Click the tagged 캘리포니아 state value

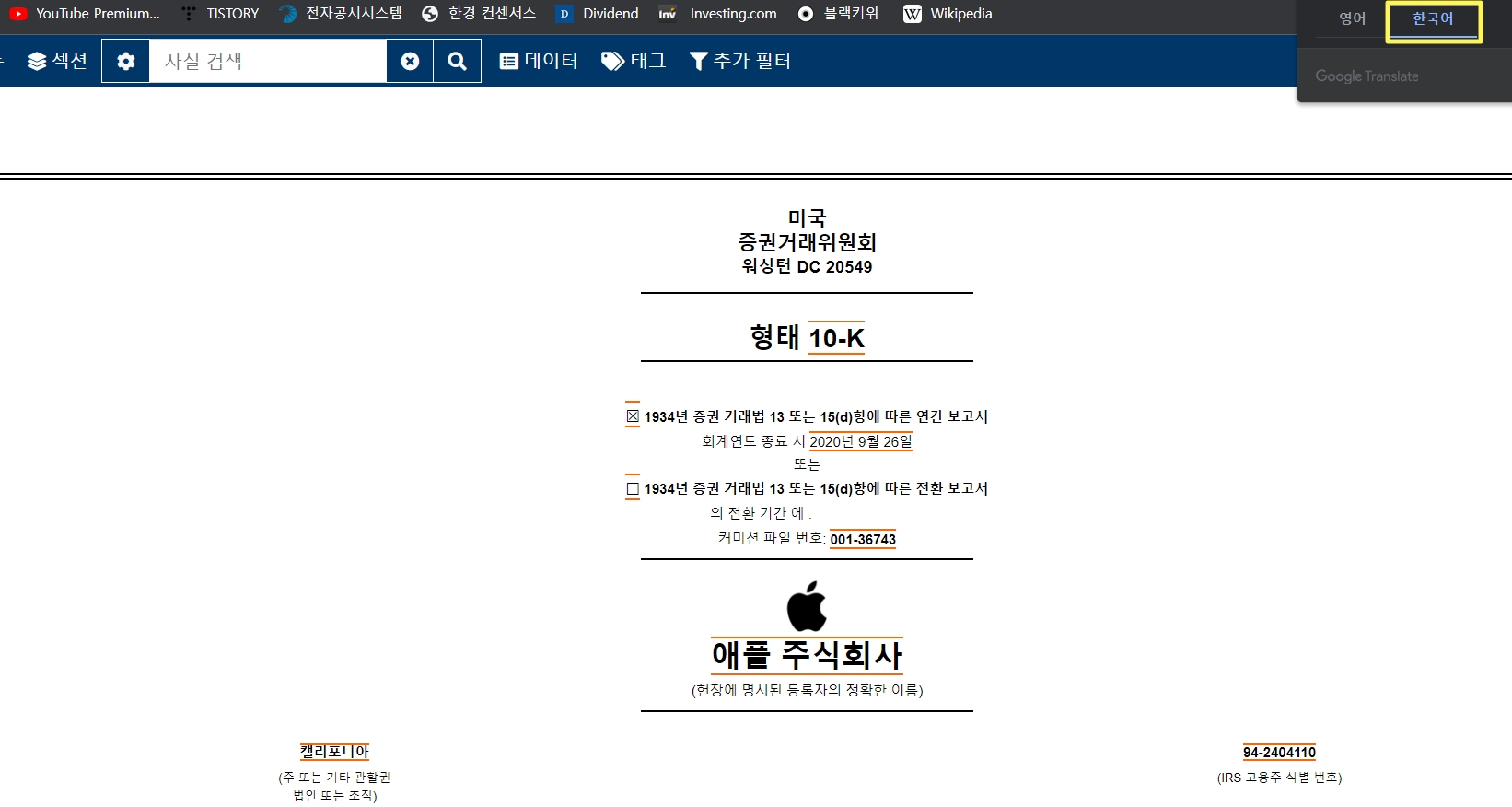pyautogui.click(x=334, y=752)
